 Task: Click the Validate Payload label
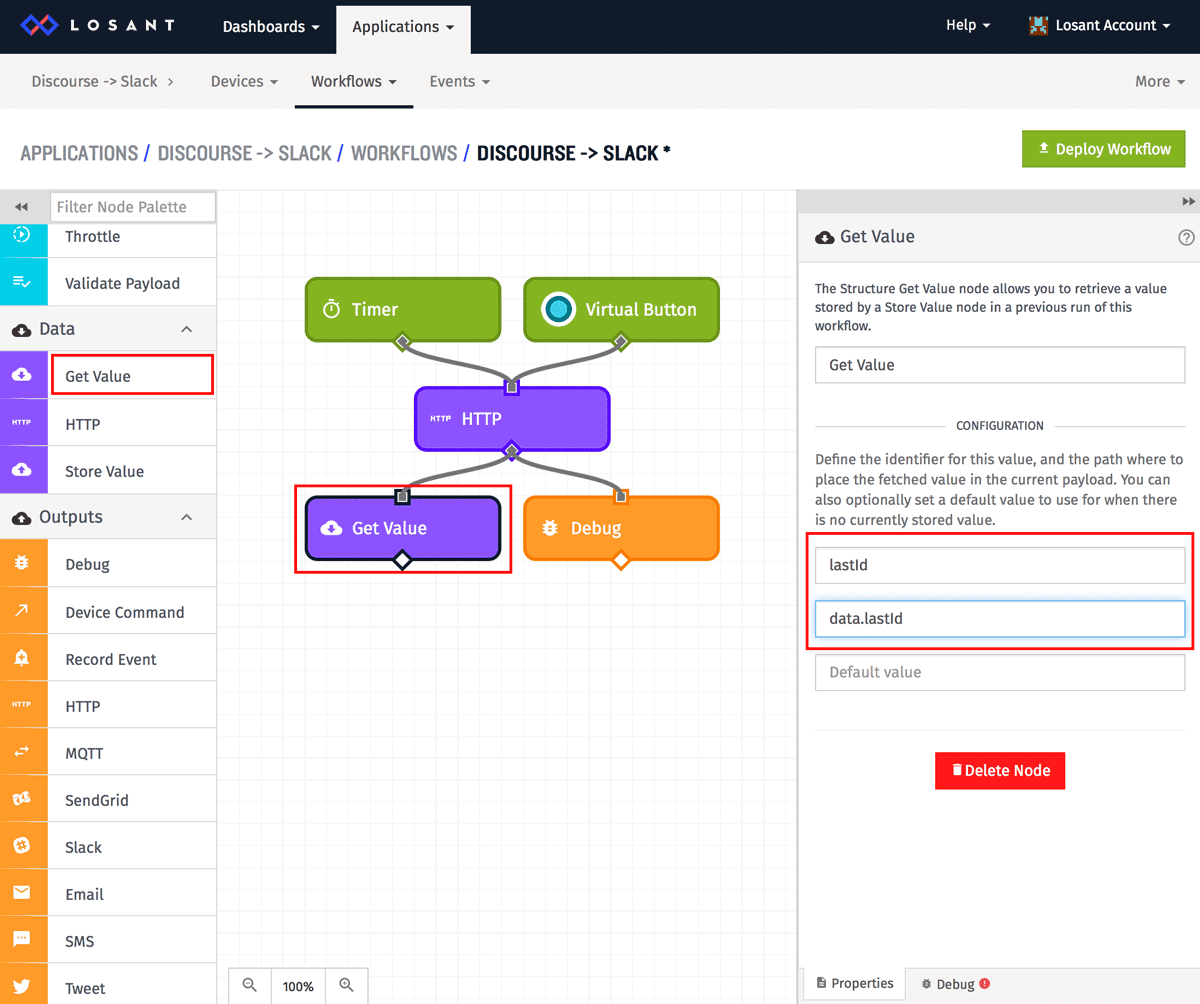point(122,283)
